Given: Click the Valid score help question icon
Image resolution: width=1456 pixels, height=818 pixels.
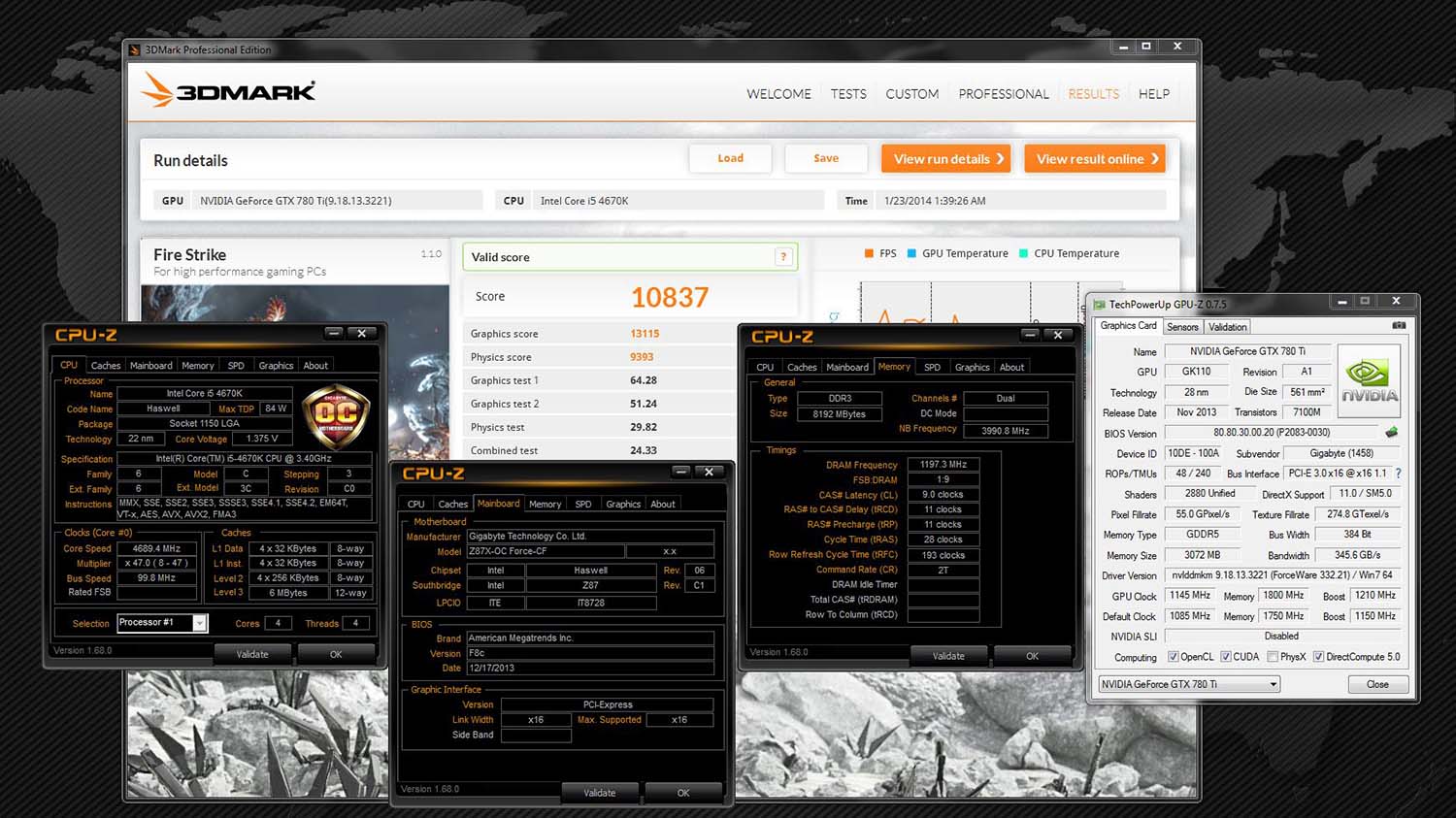Looking at the screenshot, I should tap(782, 257).
